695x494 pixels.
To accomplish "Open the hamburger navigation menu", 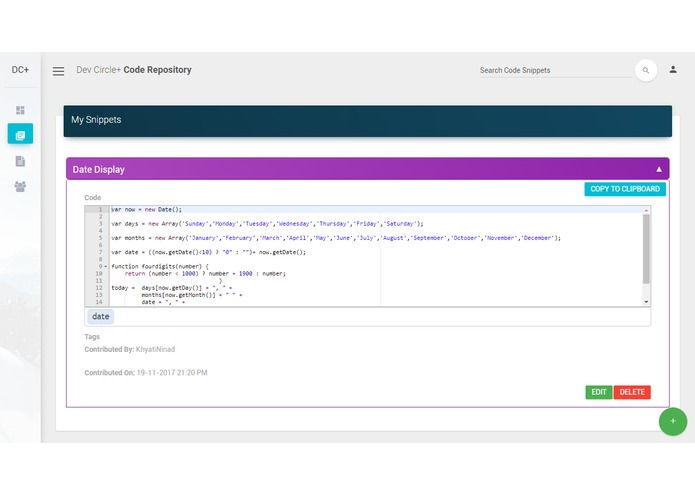I will (x=59, y=71).
